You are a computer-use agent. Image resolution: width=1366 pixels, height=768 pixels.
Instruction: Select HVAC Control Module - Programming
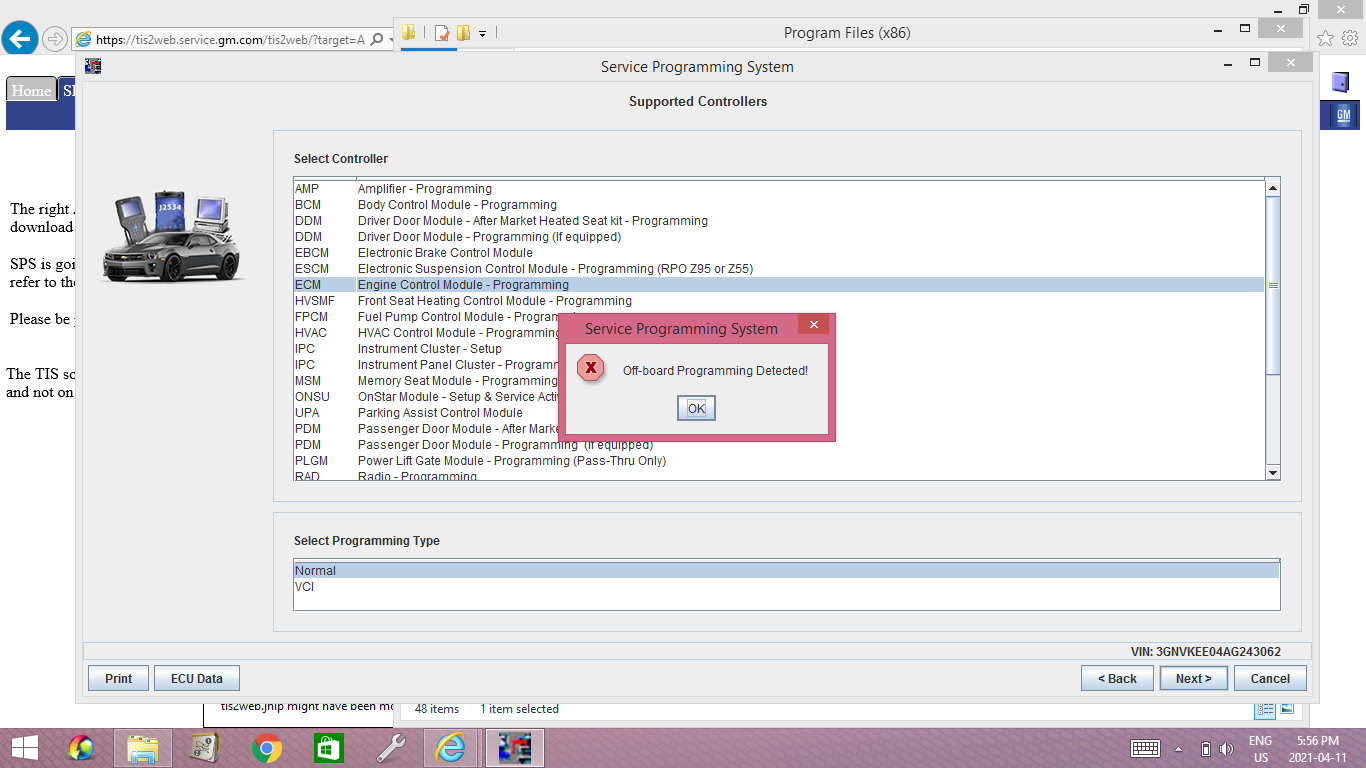[779, 333]
